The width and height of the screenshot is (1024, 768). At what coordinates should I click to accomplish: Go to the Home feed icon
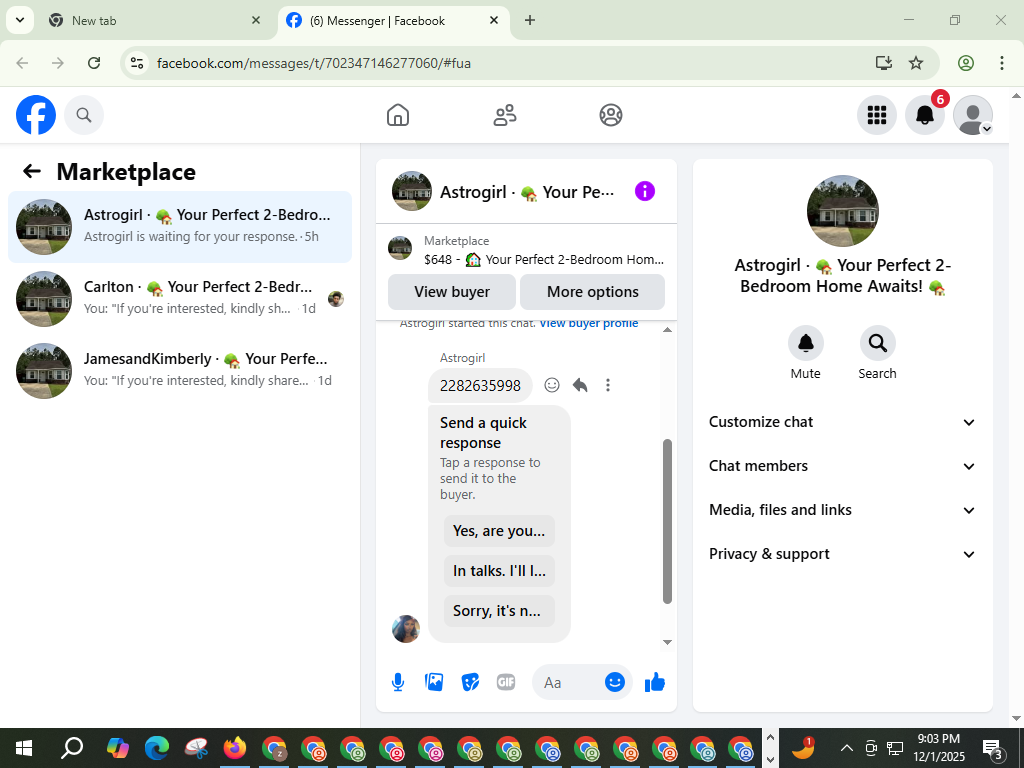pos(398,115)
